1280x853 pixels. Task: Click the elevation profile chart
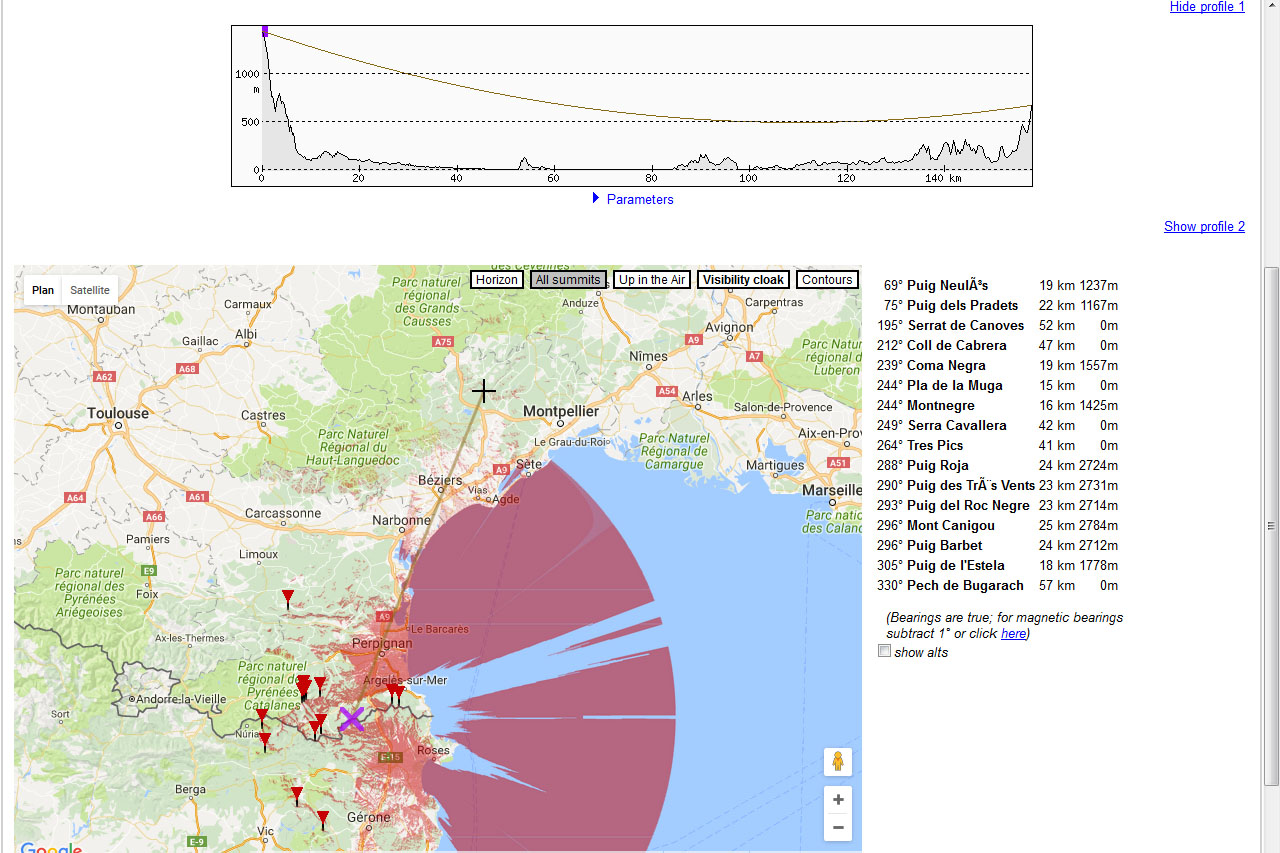(x=632, y=106)
